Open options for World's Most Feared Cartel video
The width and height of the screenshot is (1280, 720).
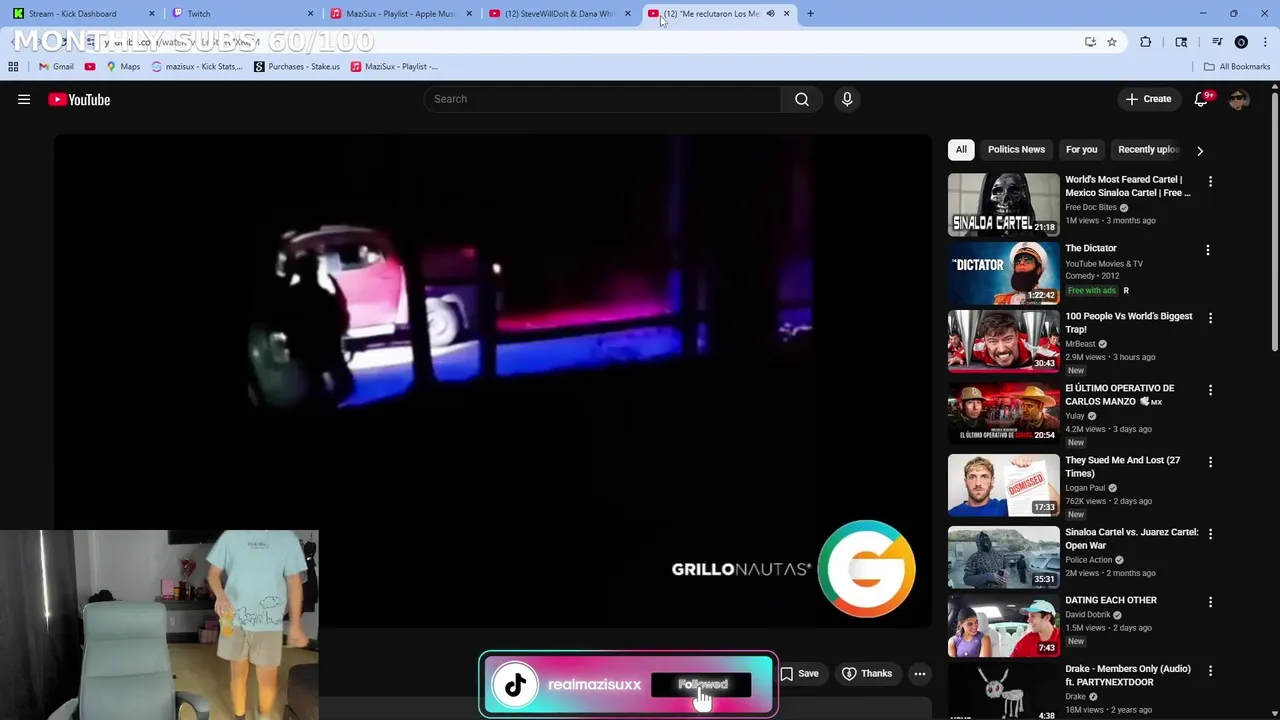click(1210, 182)
